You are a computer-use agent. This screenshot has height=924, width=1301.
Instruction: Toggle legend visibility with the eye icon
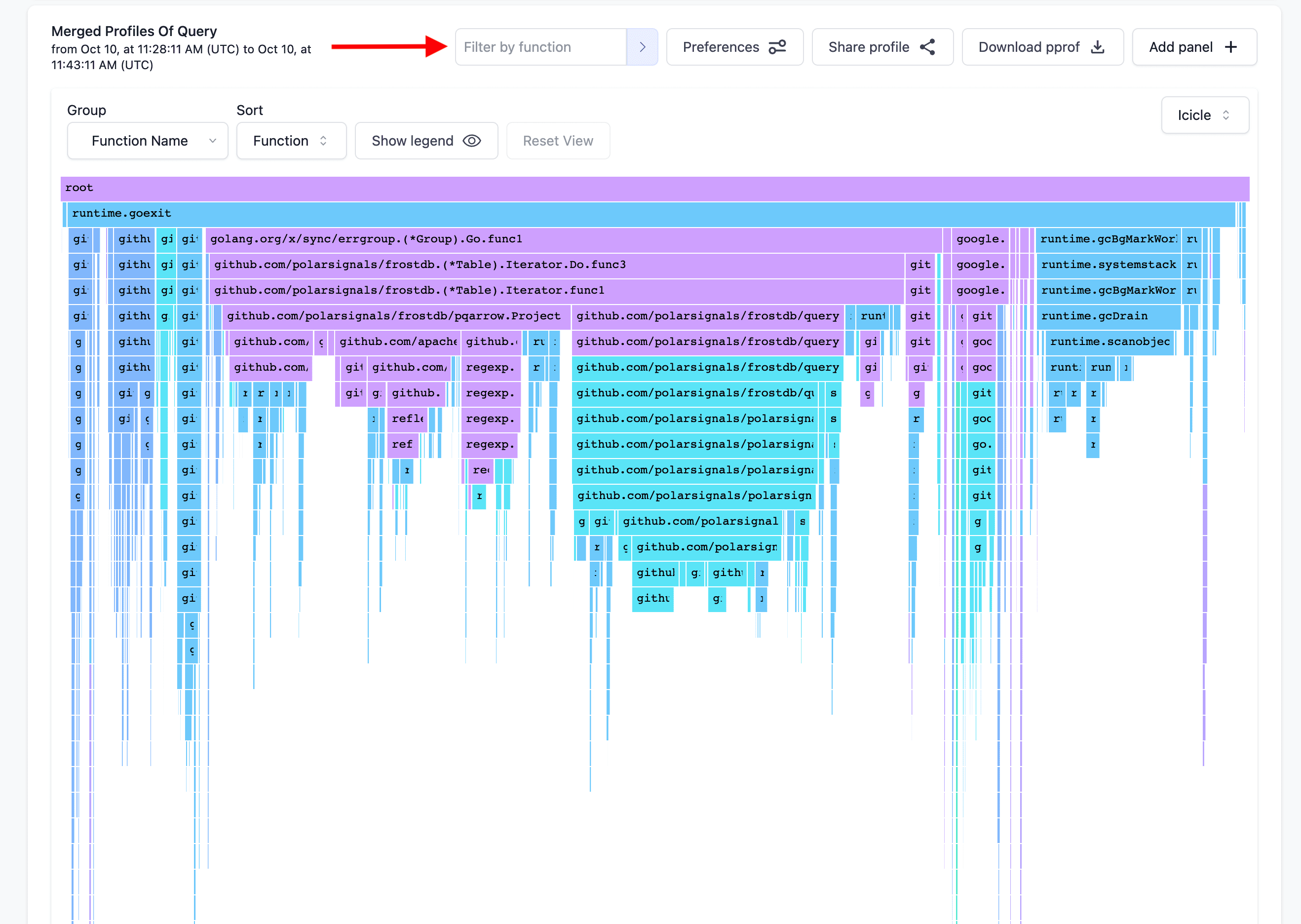coord(472,141)
